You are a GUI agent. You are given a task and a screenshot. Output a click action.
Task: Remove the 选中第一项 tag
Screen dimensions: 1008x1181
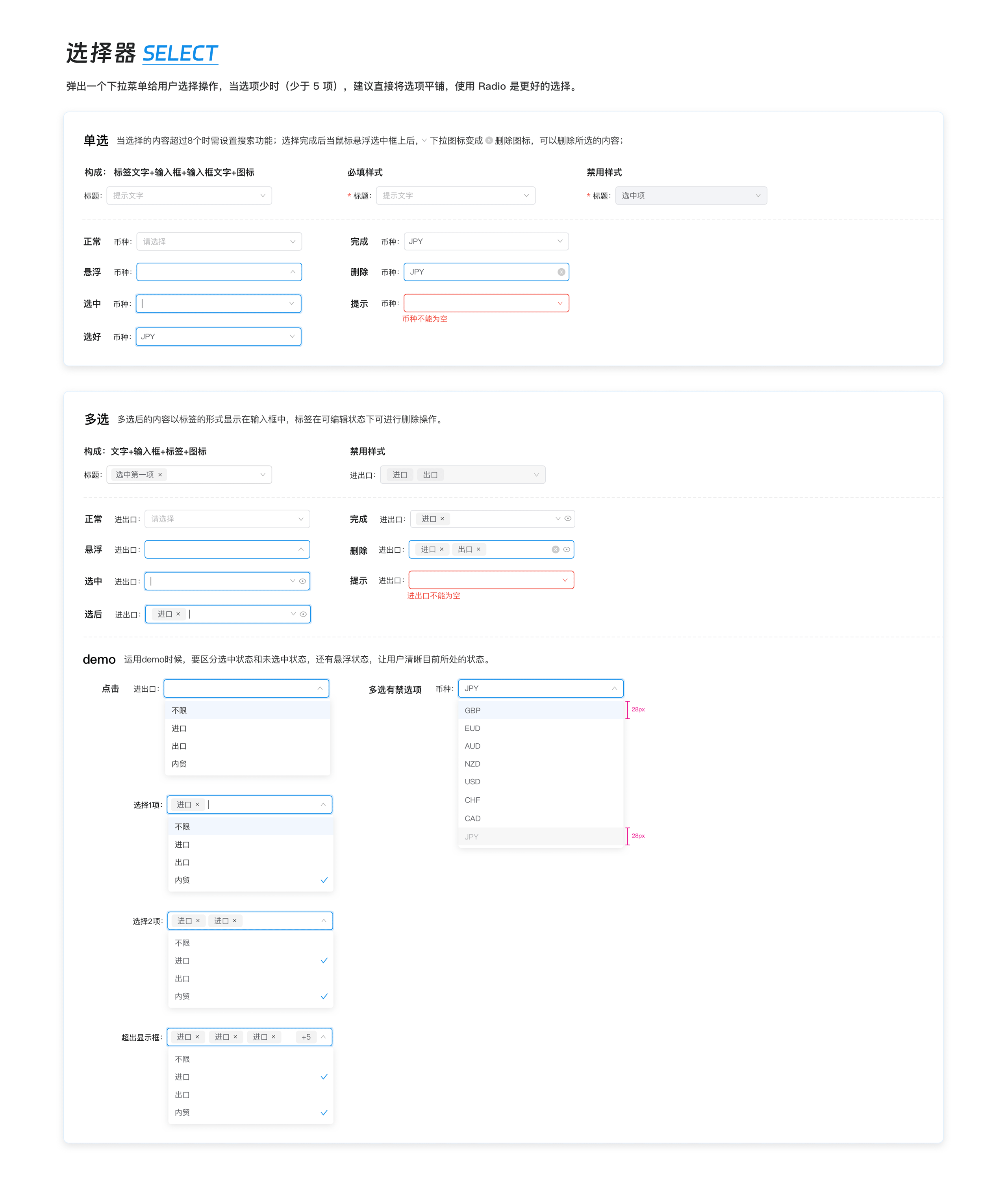[160, 475]
